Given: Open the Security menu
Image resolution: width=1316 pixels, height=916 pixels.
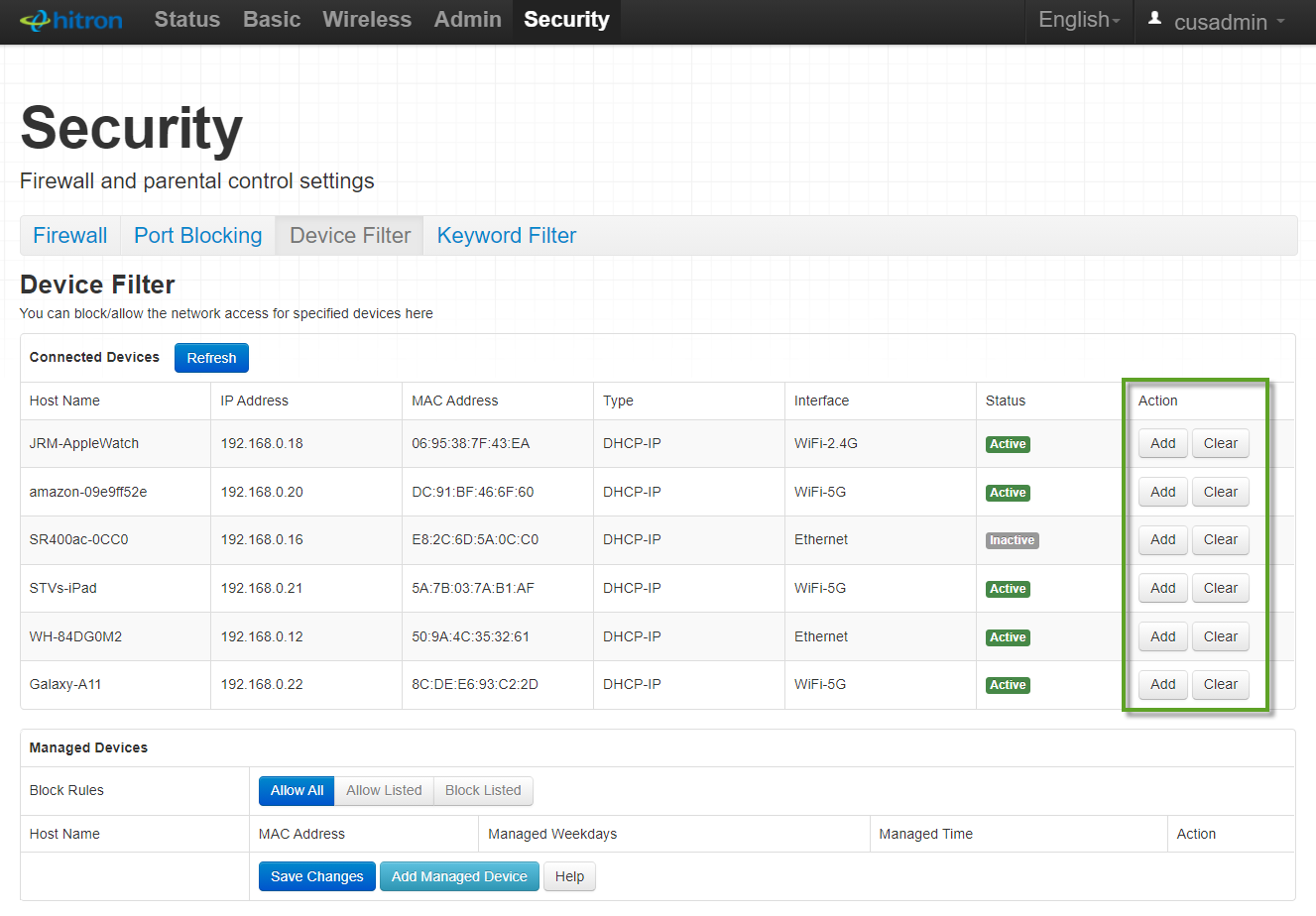Looking at the screenshot, I should tap(566, 20).
